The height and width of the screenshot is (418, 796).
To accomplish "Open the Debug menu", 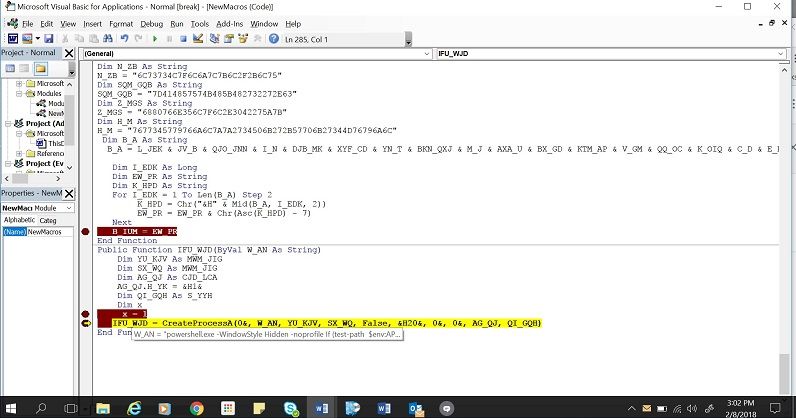I will pos(152,24).
